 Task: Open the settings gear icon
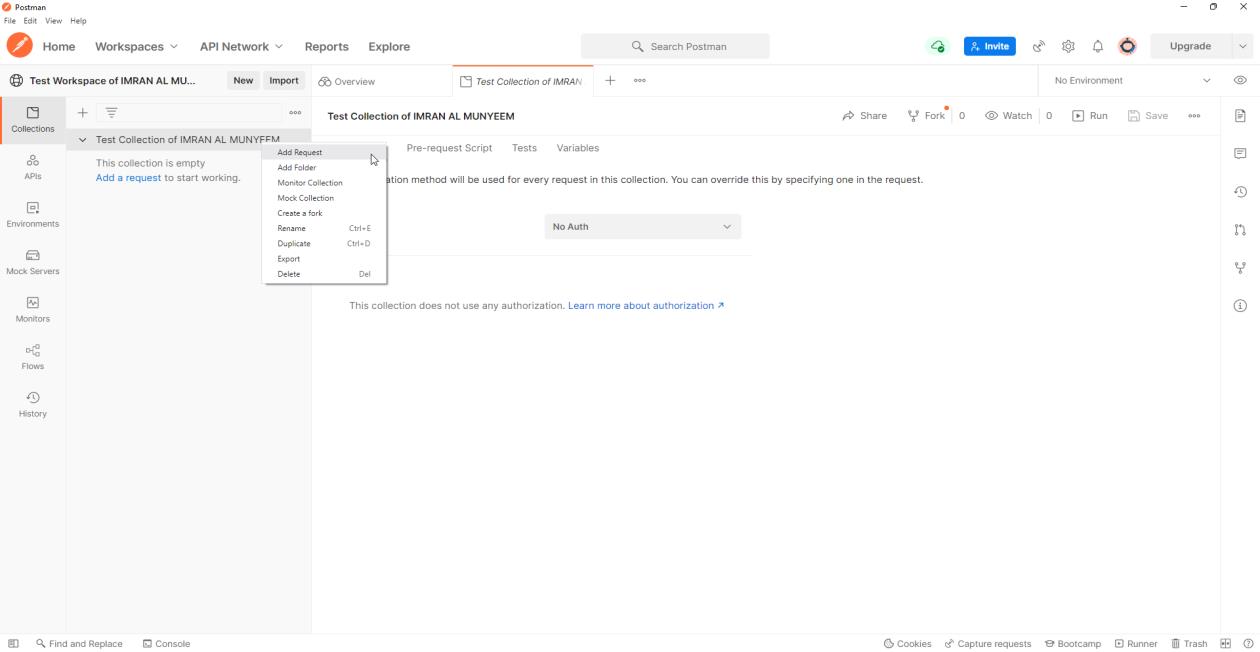click(1068, 46)
